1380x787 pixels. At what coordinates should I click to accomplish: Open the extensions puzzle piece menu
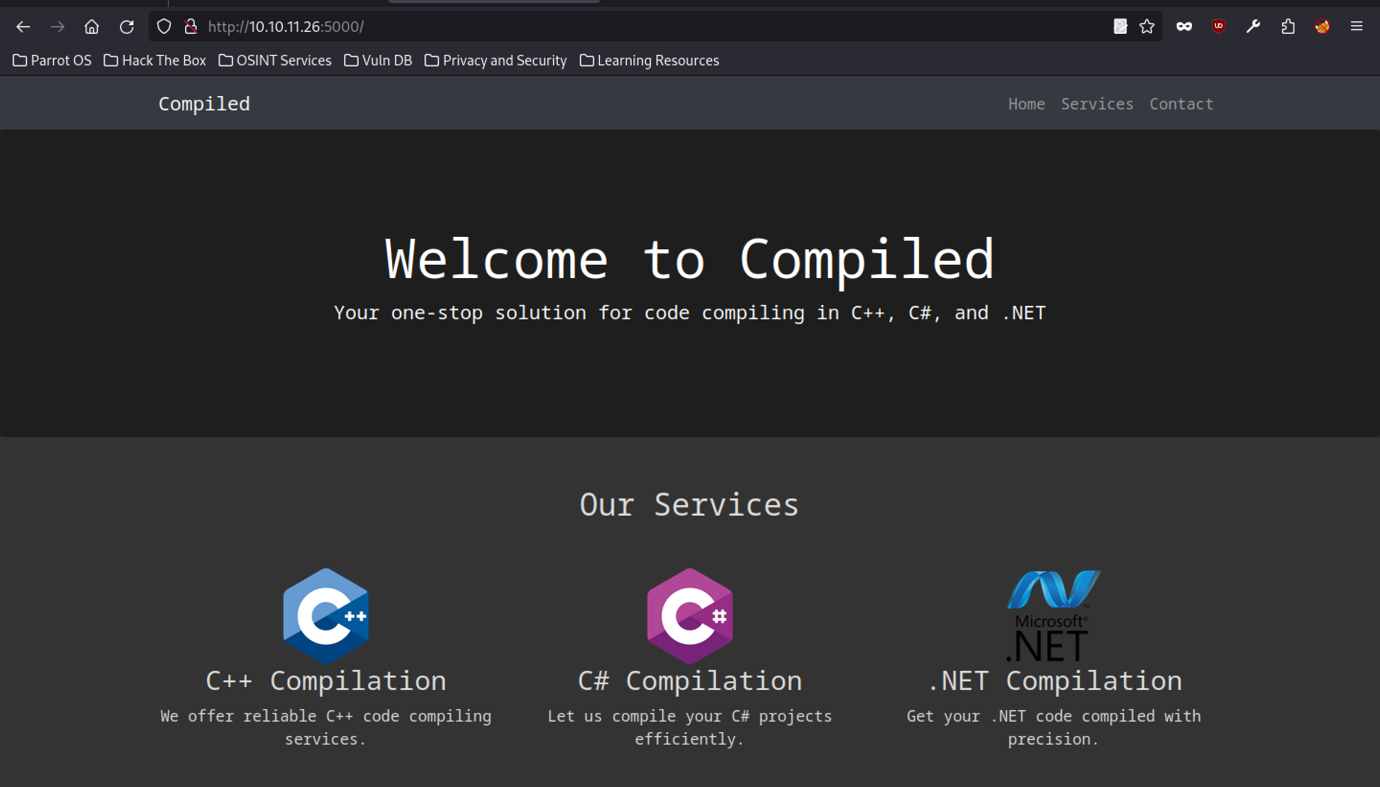tap(1287, 27)
